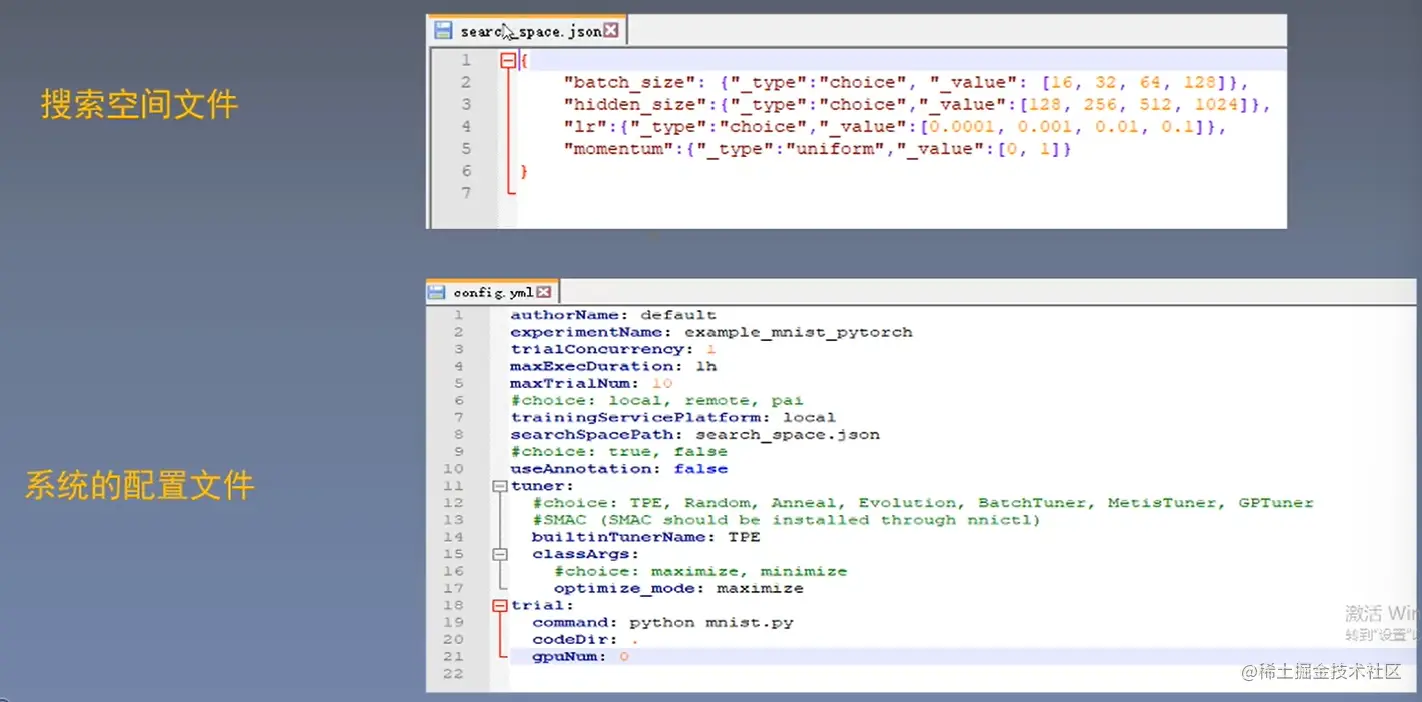Click the save icon on config.yml tab
1422x702 pixels.
point(436,292)
